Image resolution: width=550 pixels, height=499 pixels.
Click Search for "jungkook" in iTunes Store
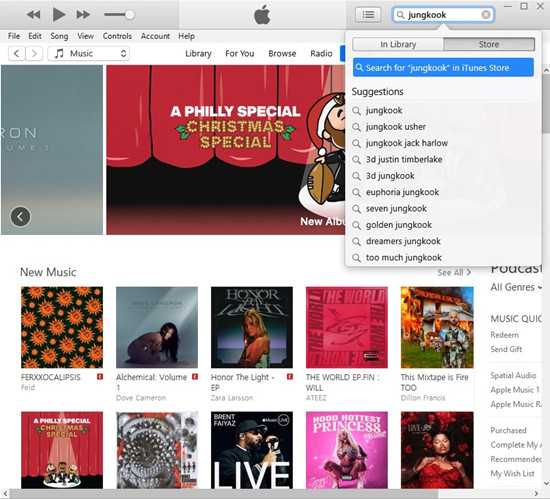443,68
